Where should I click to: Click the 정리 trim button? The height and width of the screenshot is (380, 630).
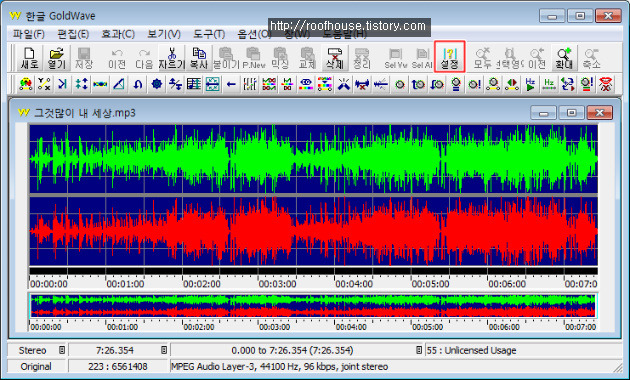coord(361,58)
